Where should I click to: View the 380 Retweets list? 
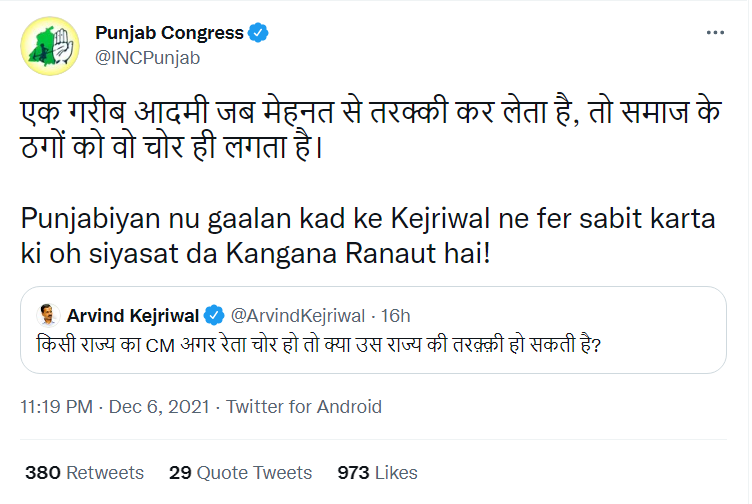pos(84,472)
